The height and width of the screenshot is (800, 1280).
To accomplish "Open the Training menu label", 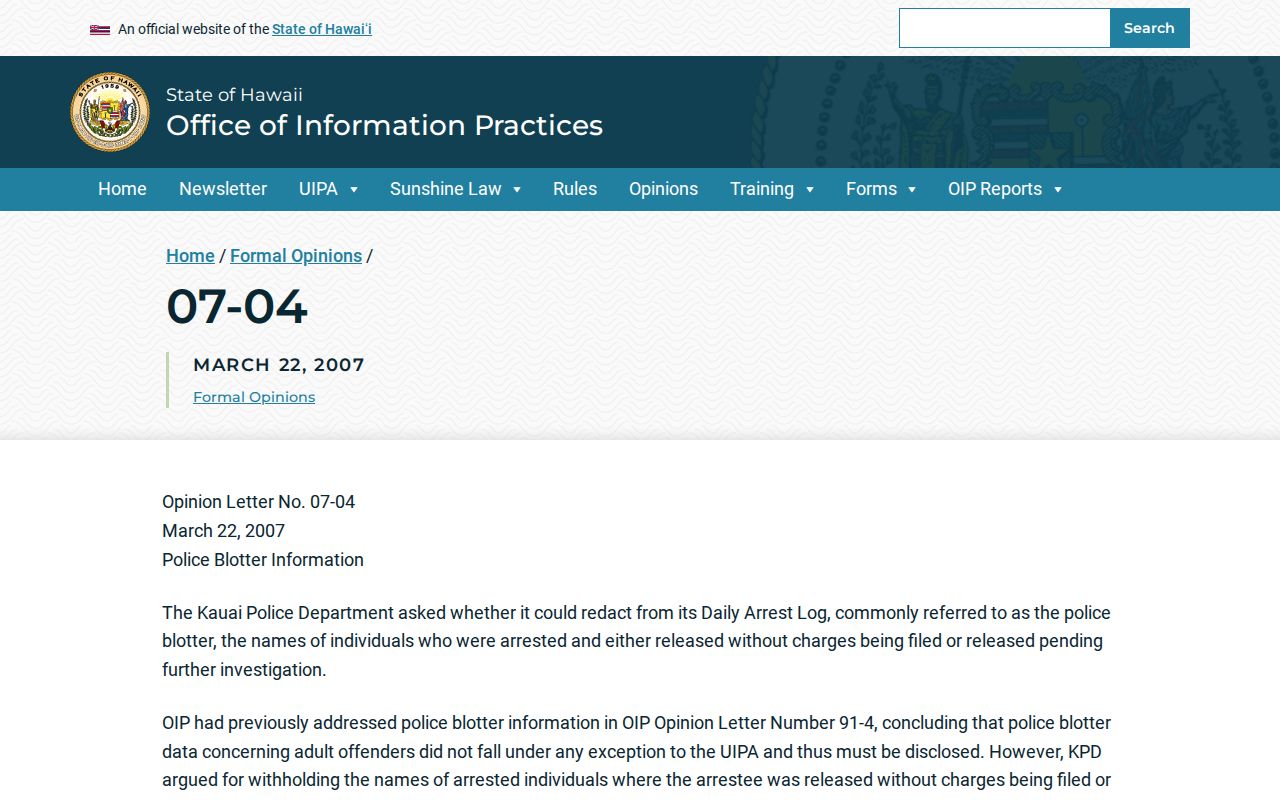I will [762, 189].
